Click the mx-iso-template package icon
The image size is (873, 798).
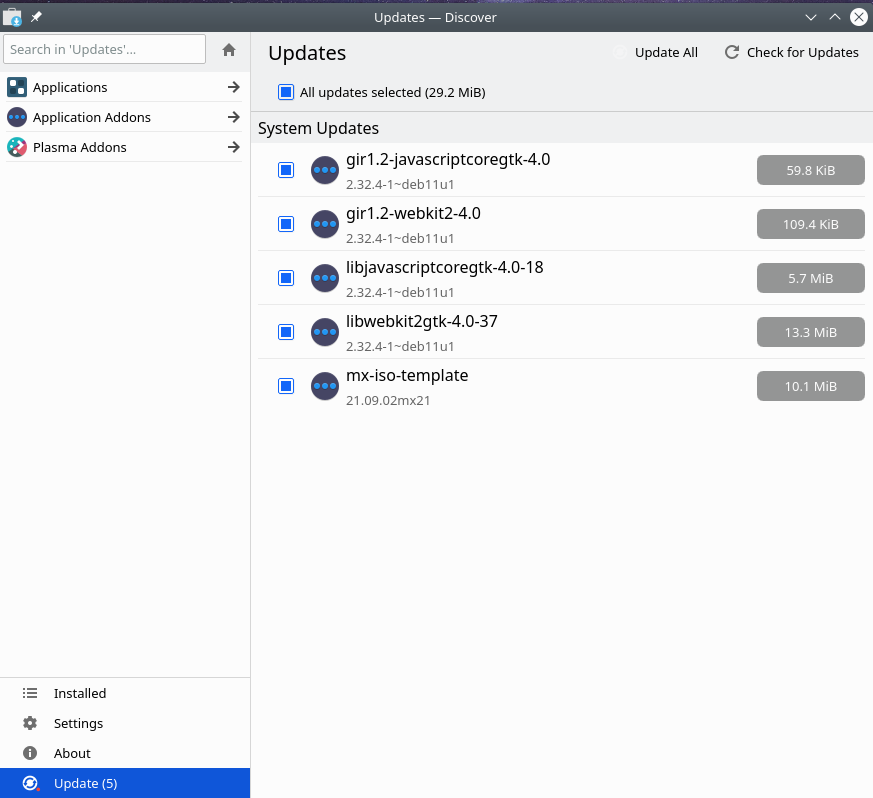[325, 386]
